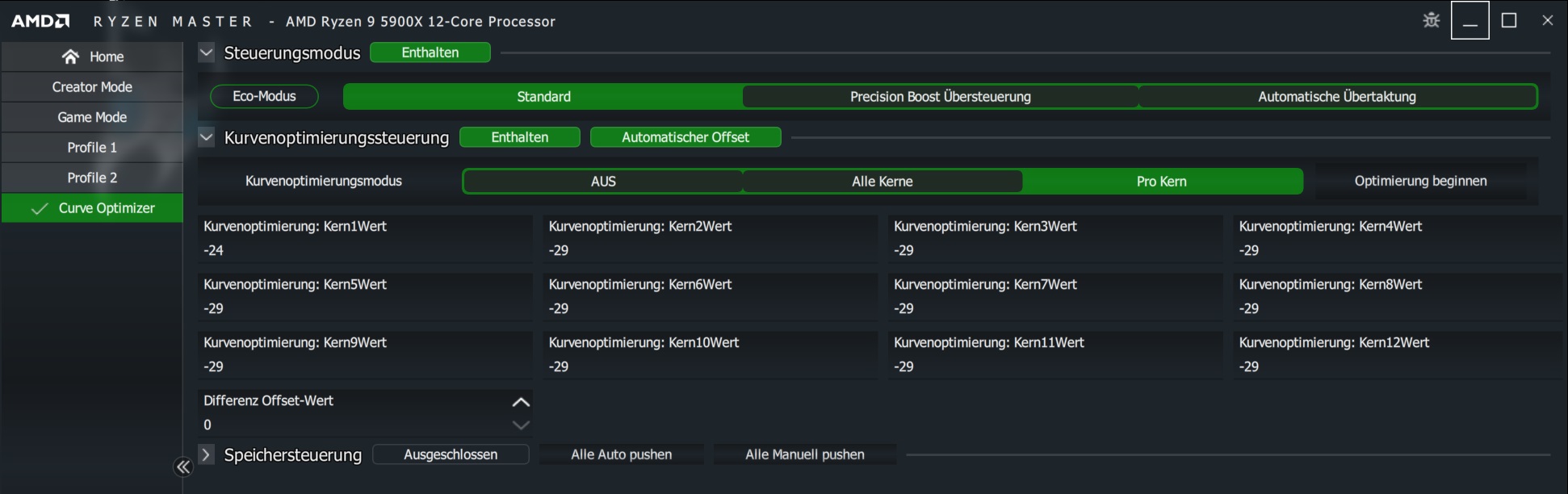Open the bug report icon in title bar
This screenshot has width=1568, height=494.
[1430, 19]
